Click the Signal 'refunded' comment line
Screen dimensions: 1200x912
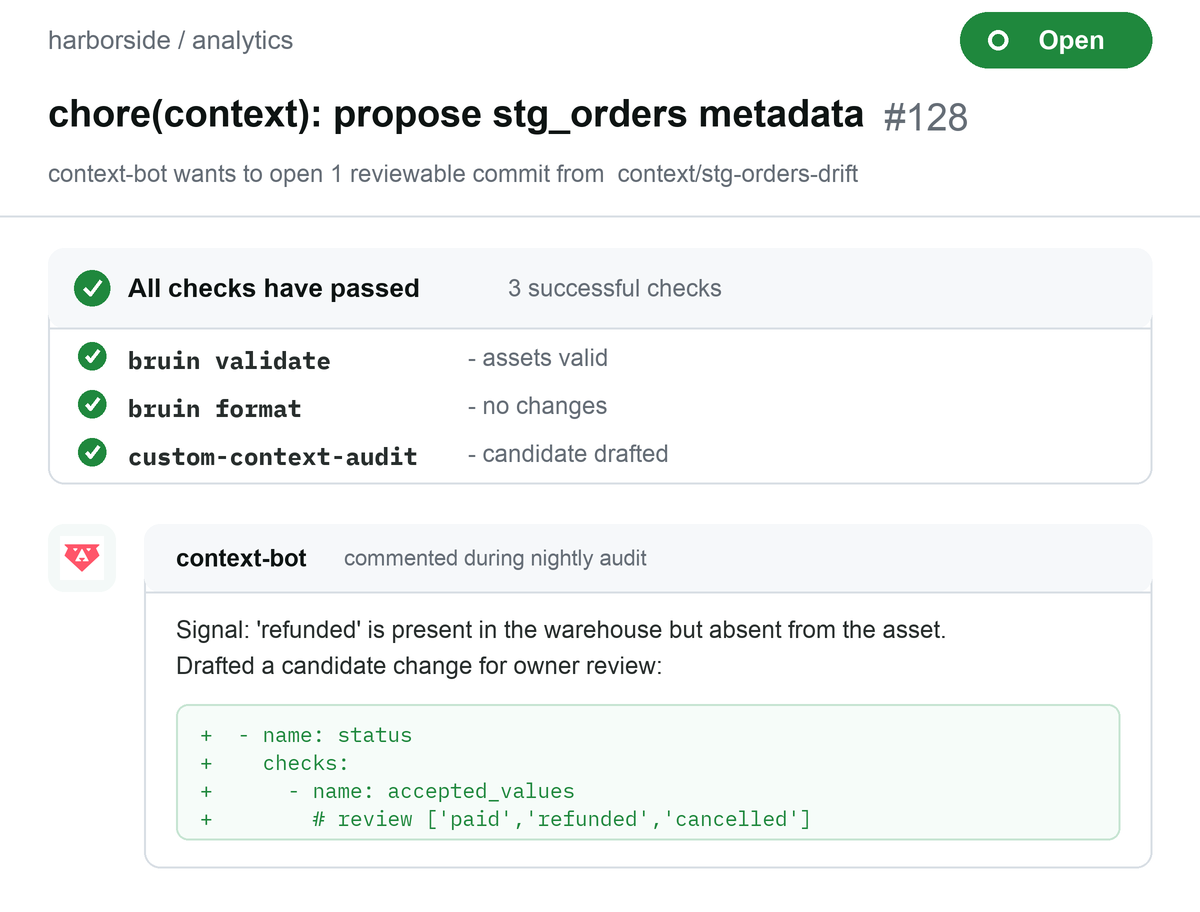pos(561,631)
